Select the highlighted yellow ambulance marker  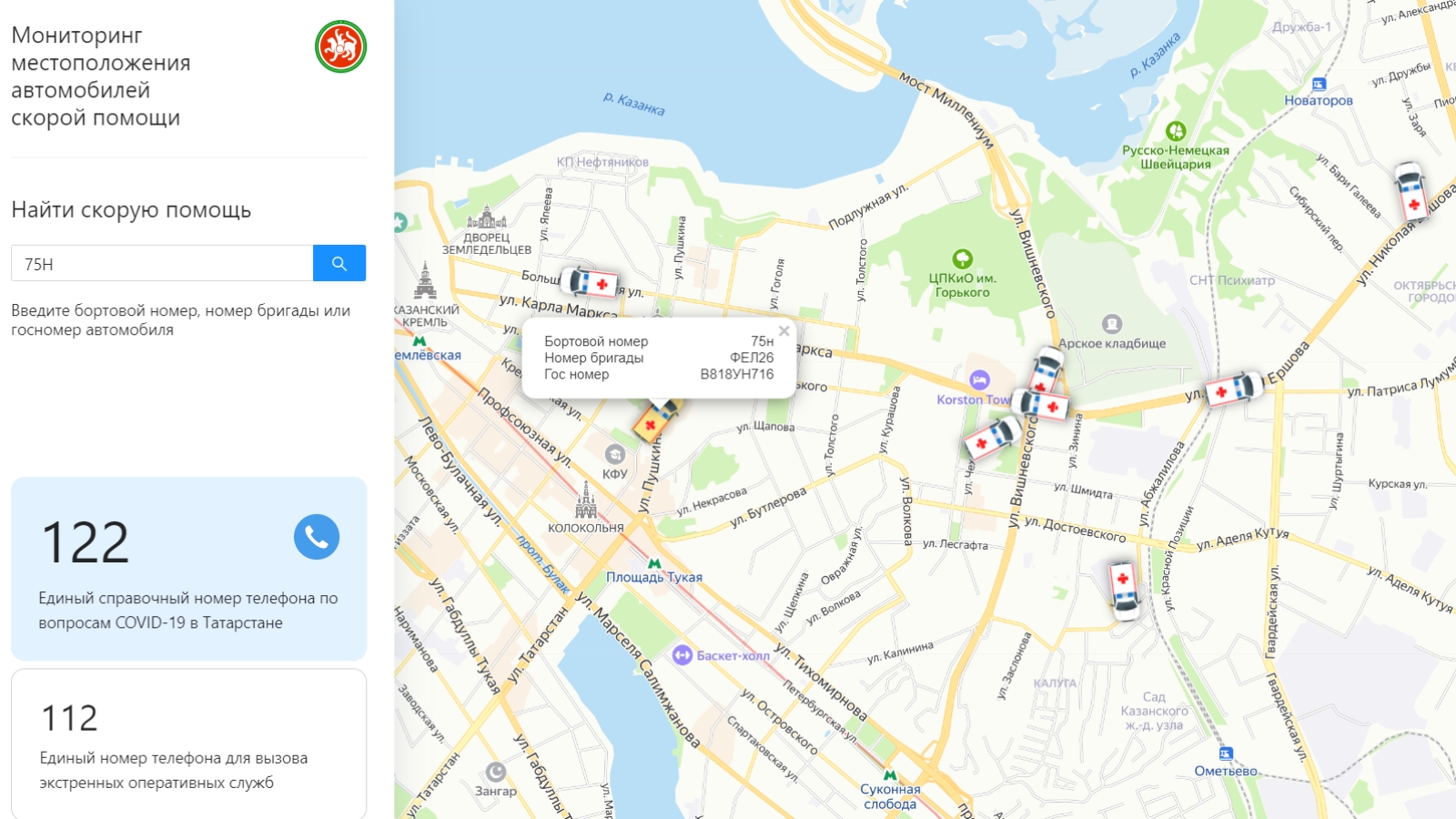coord(657,420)
